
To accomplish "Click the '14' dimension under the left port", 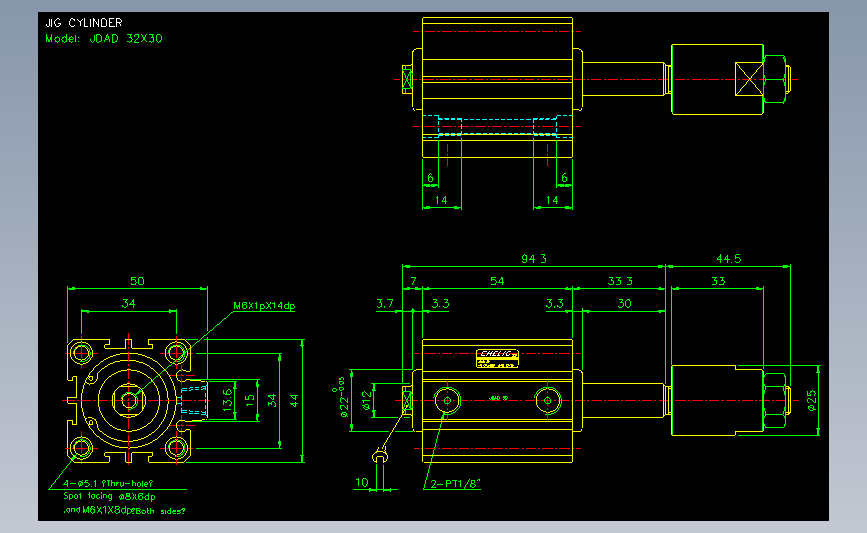I will [x=441, y=200].
